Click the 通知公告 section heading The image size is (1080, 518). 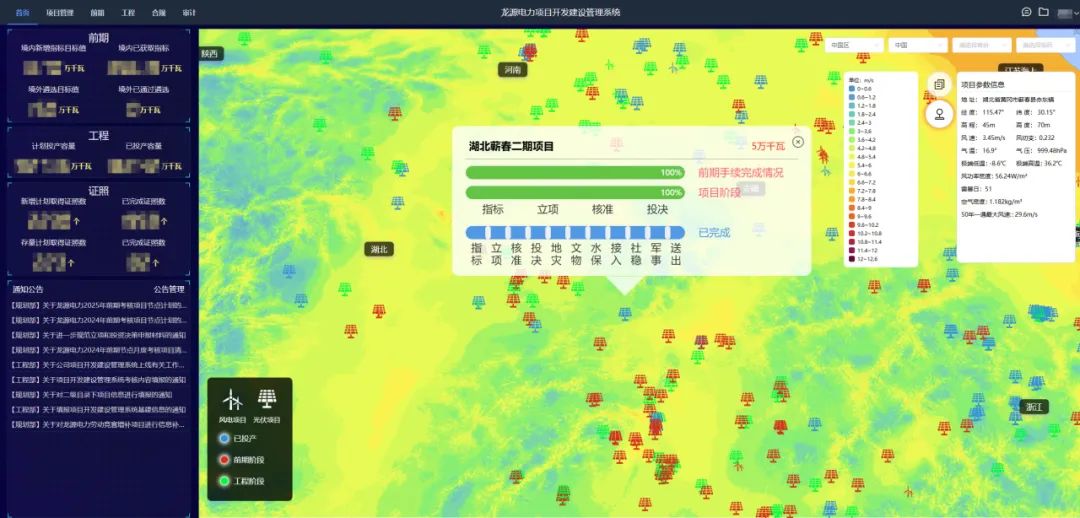28,289
